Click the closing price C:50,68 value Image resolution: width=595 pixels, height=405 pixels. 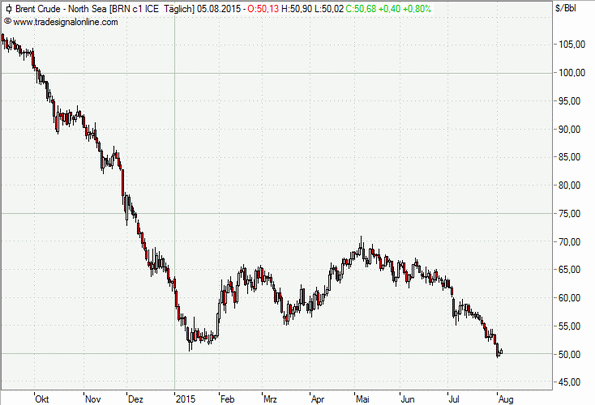click(360, 9)
